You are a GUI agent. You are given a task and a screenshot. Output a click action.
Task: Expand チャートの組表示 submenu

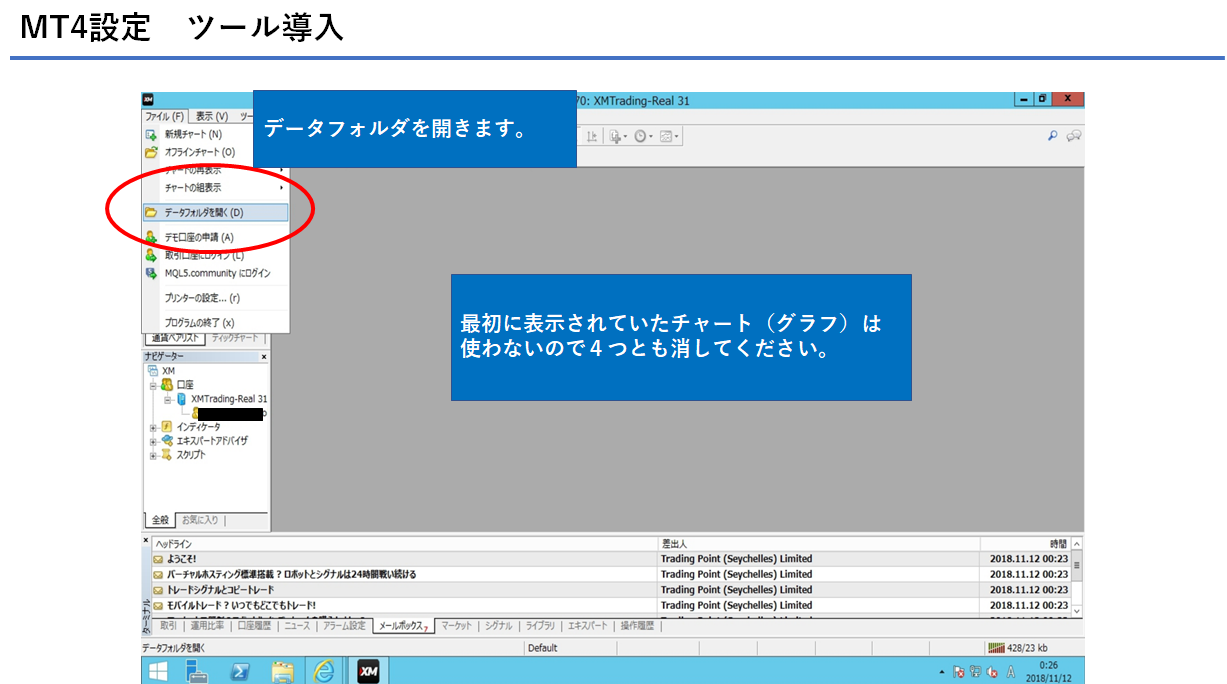(x=215, y=188)
